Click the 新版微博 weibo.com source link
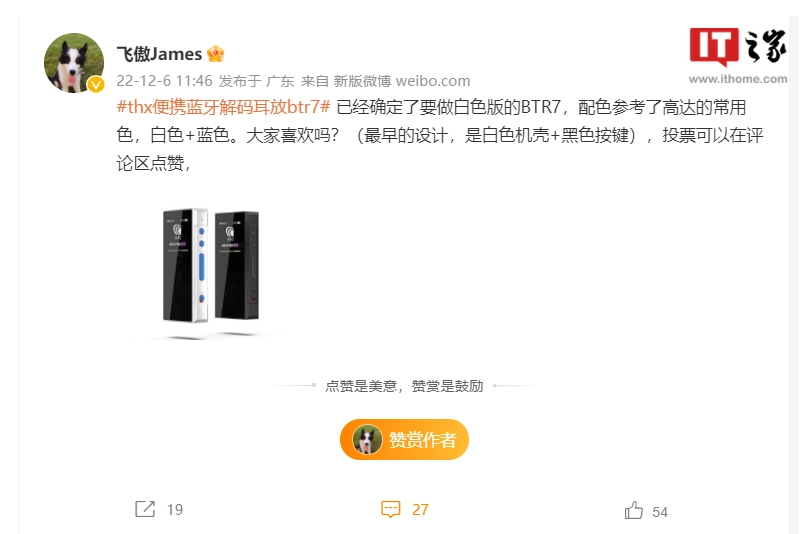 (401, 81)
